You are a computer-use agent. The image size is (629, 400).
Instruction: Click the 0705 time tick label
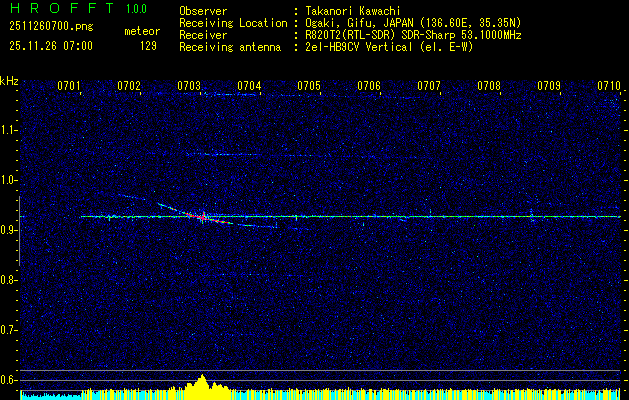309,86
